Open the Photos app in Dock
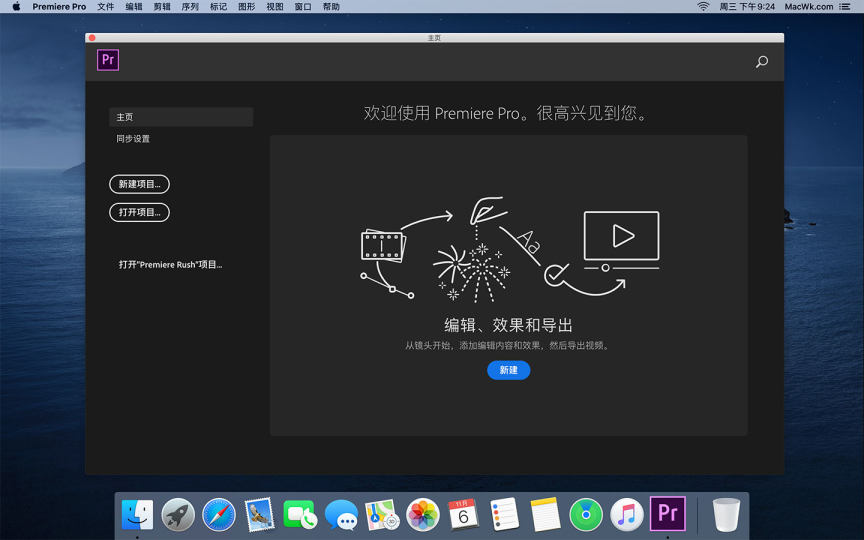 [x=423, y=514]
